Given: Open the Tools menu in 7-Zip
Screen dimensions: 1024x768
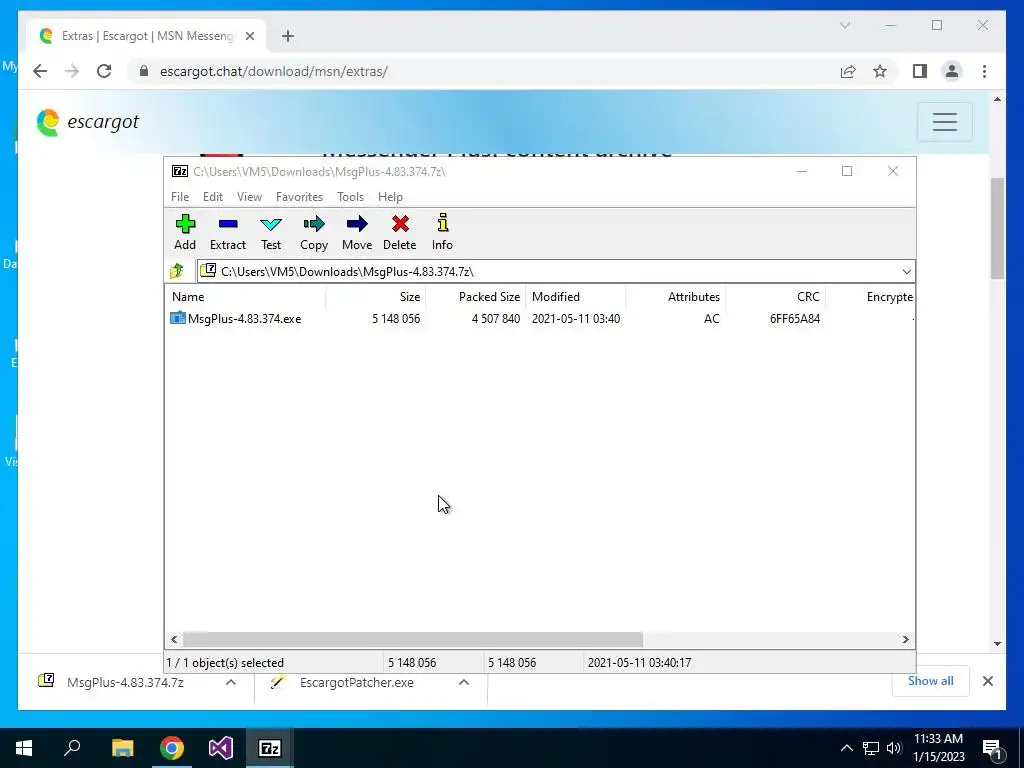Looking at the screenshot, I should pyautogui.click(x=350, y=197).
